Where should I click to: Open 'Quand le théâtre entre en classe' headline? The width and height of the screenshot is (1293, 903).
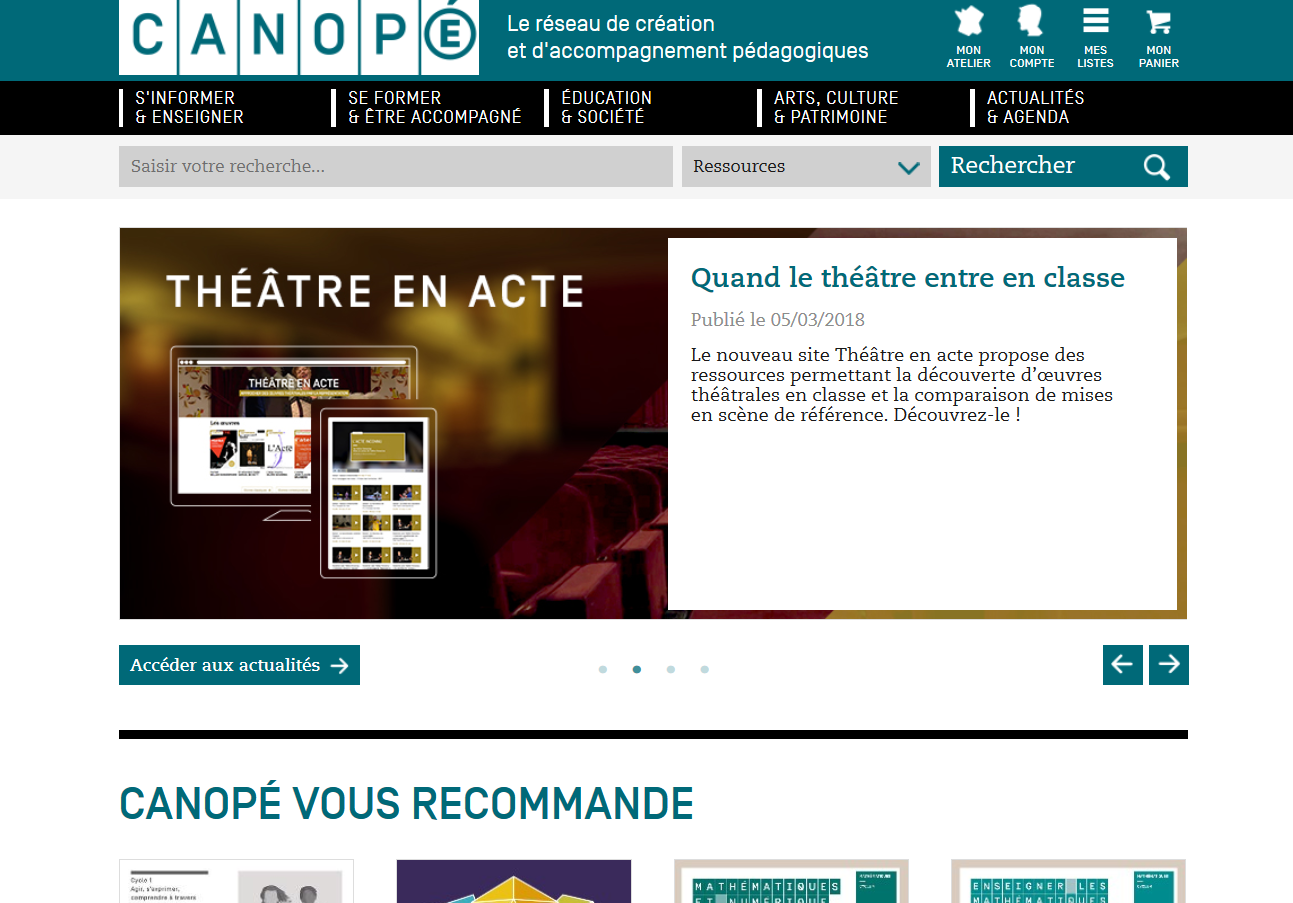[908, 278]
